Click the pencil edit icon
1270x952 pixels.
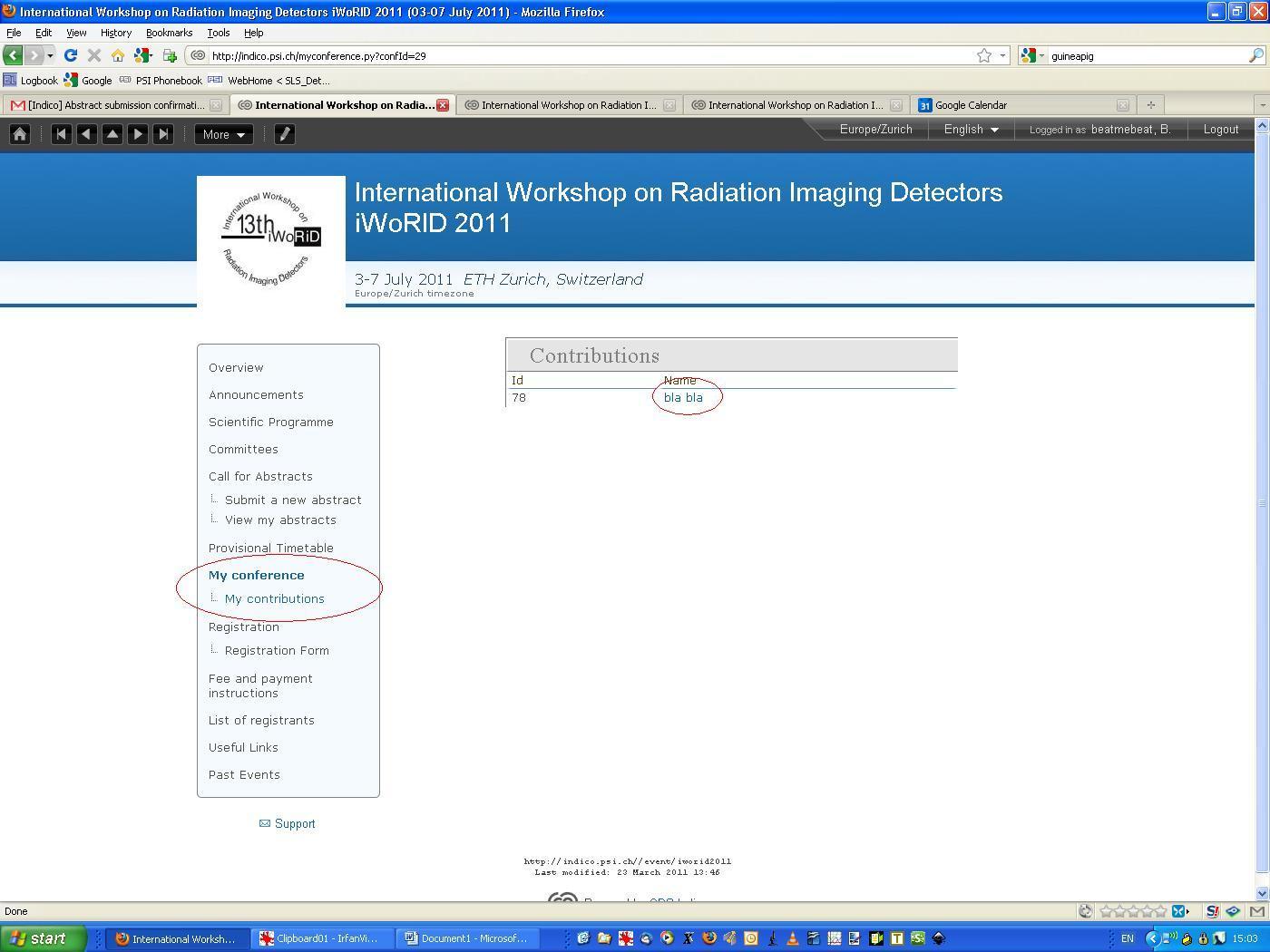(284, 134)
